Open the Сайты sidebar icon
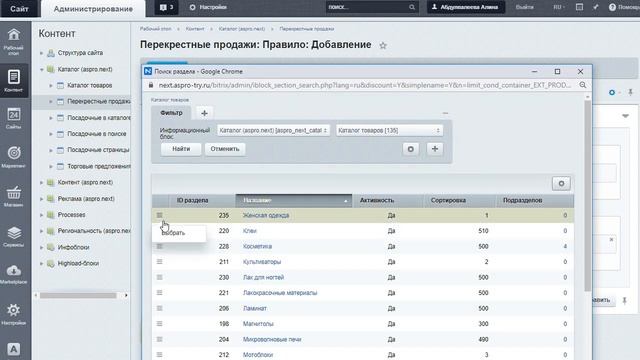This screenshot has height=360, width=640. [13, 118]
